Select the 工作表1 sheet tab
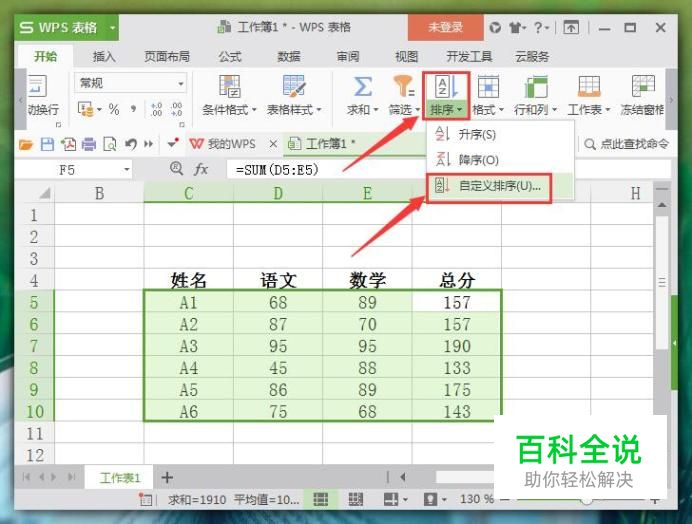The width and height of the screenshot is (692, 524). point(119,478)
